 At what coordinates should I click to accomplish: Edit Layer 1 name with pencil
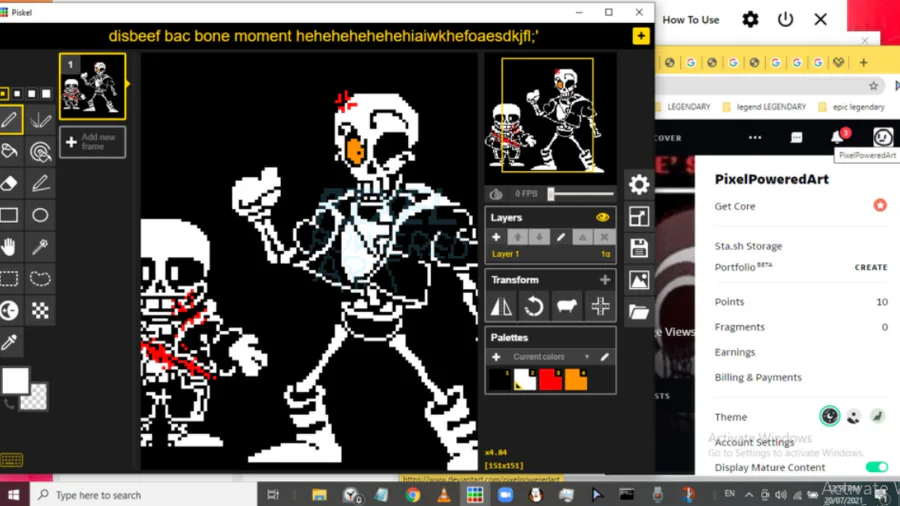click(561, 237)
